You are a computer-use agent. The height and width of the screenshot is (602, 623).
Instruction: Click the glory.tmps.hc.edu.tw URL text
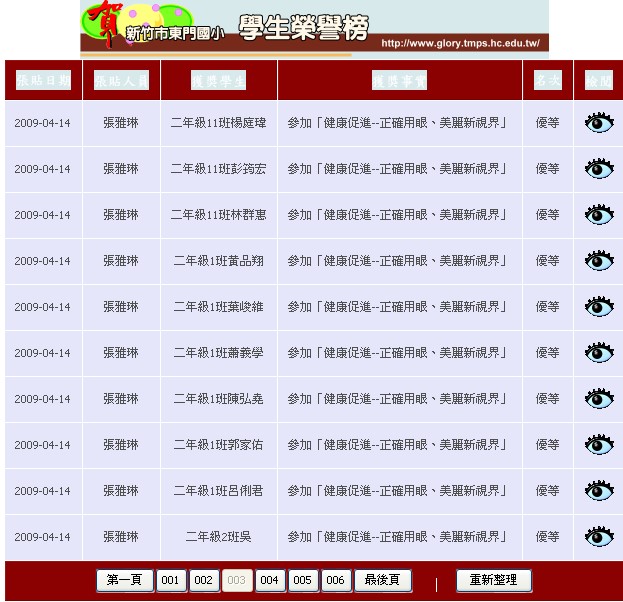pos(460,43)
